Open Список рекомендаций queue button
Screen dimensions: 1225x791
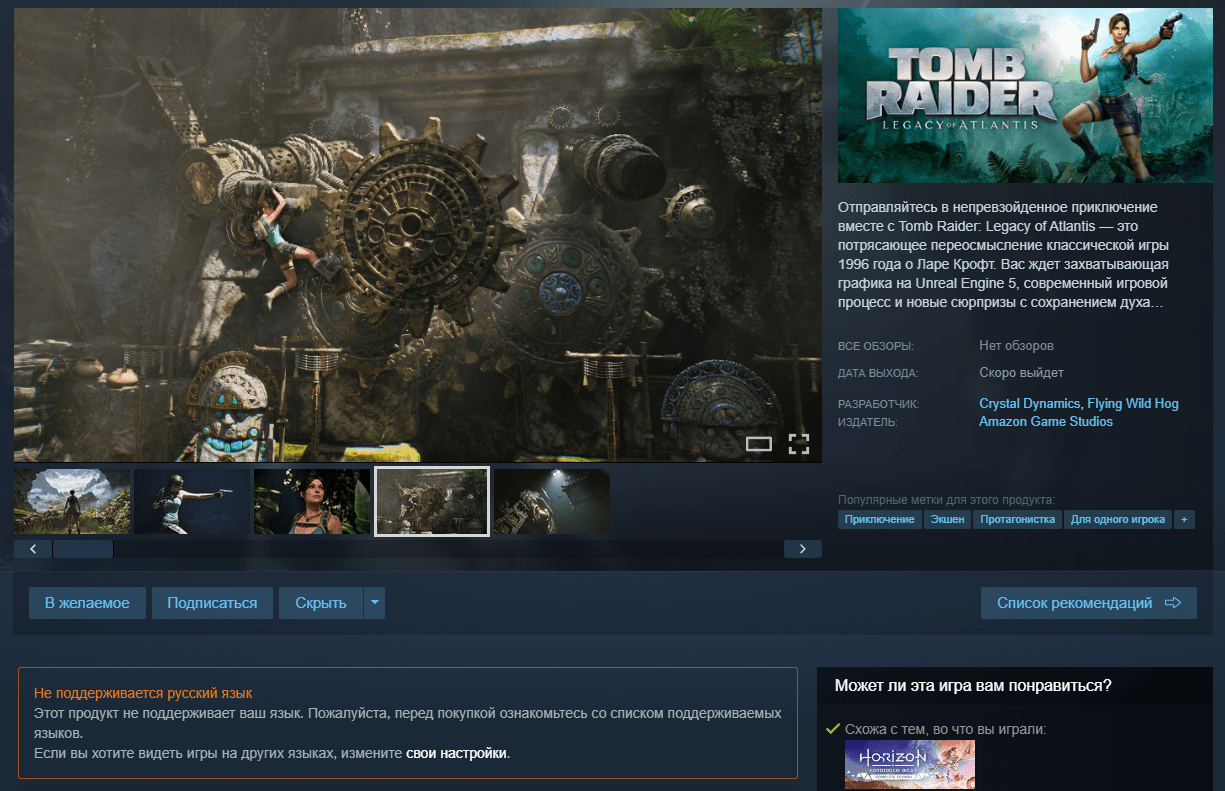tap(1089, 603)
